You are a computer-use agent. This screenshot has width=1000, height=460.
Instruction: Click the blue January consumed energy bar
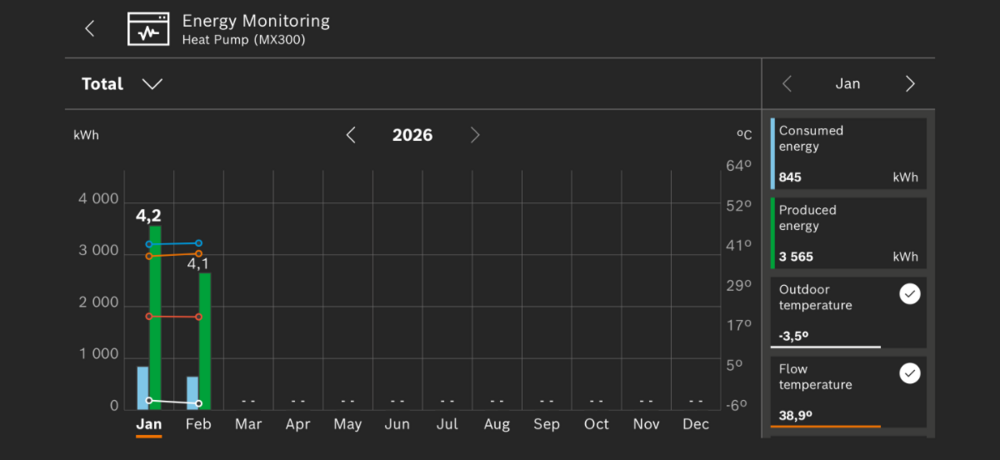(143, 388)
